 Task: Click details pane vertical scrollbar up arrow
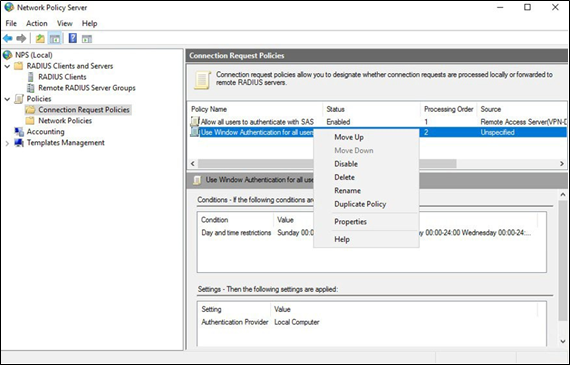coord(563,194)
